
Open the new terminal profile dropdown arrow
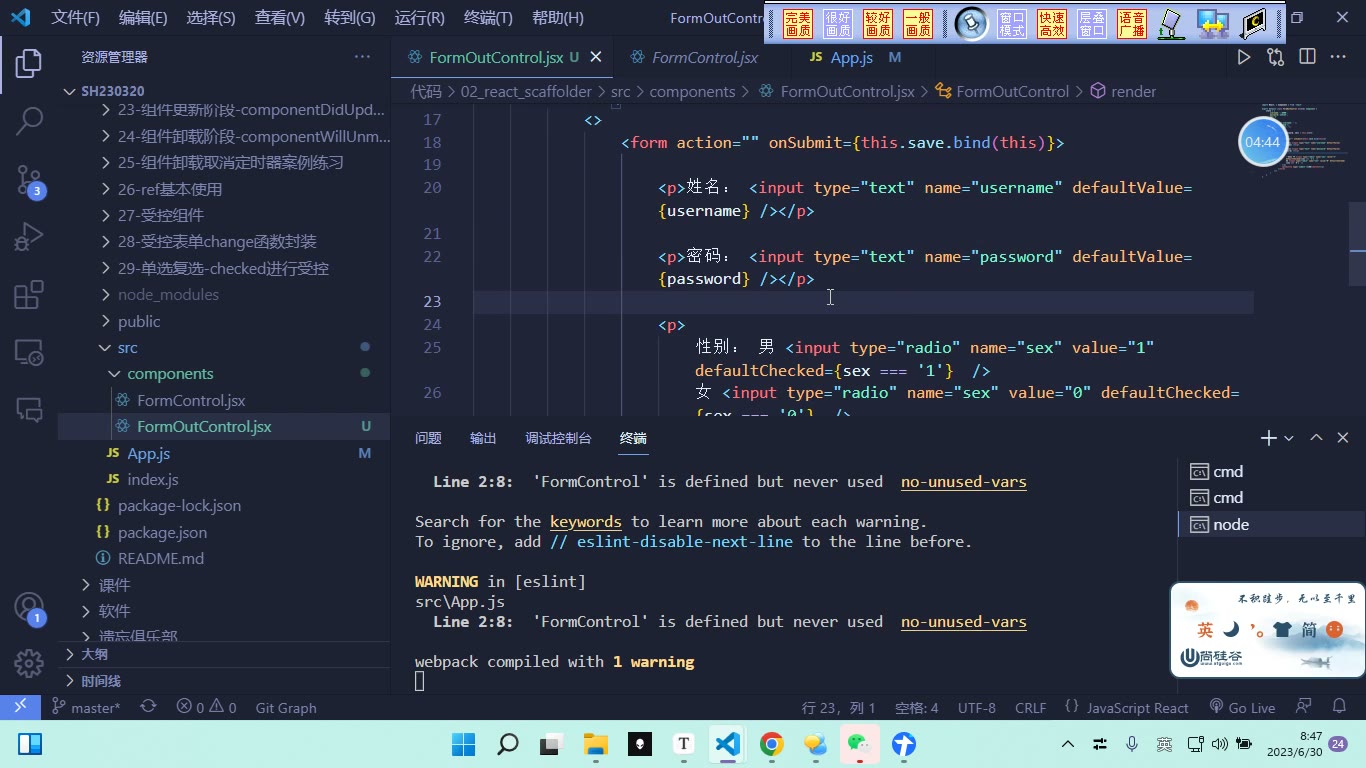(x=1289, y=438)
